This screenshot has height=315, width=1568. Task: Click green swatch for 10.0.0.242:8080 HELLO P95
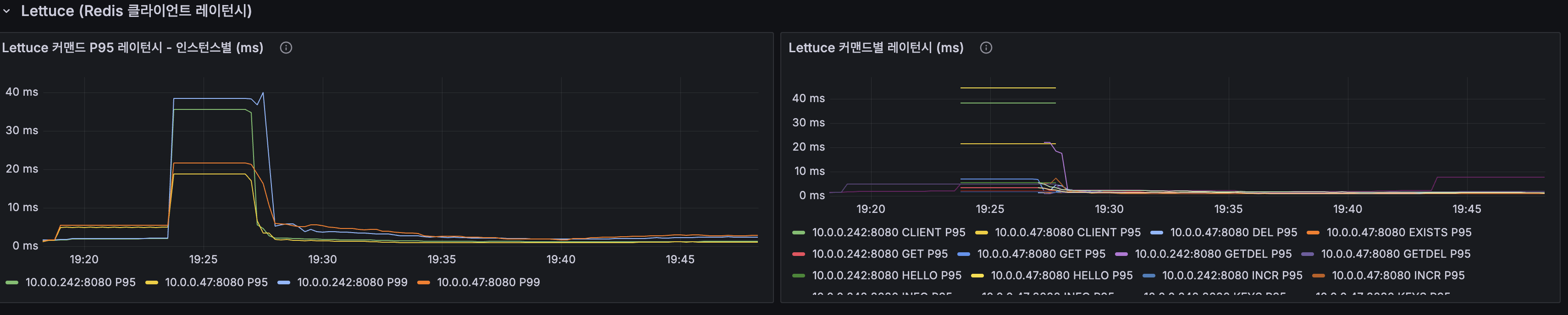click(x=799, y=276)
